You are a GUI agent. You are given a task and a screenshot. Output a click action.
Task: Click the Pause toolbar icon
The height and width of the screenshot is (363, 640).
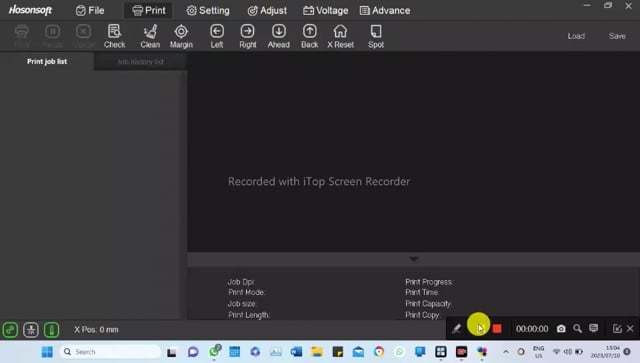52,36
